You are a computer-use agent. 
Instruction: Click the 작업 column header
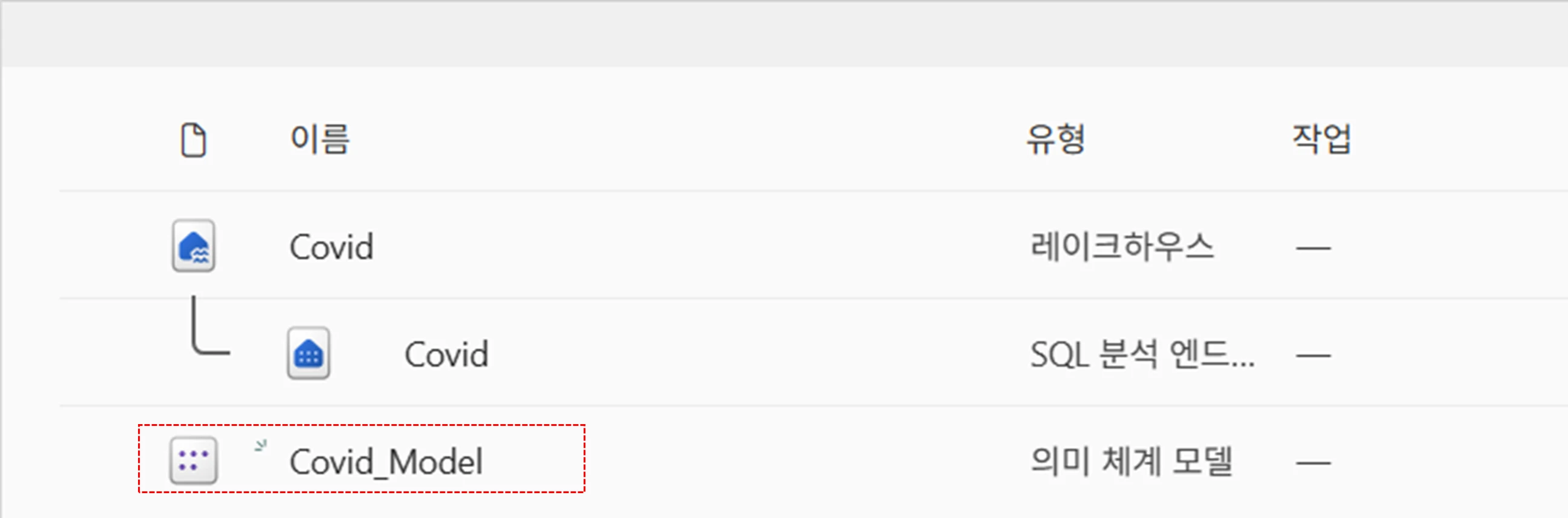(1321, 139)
